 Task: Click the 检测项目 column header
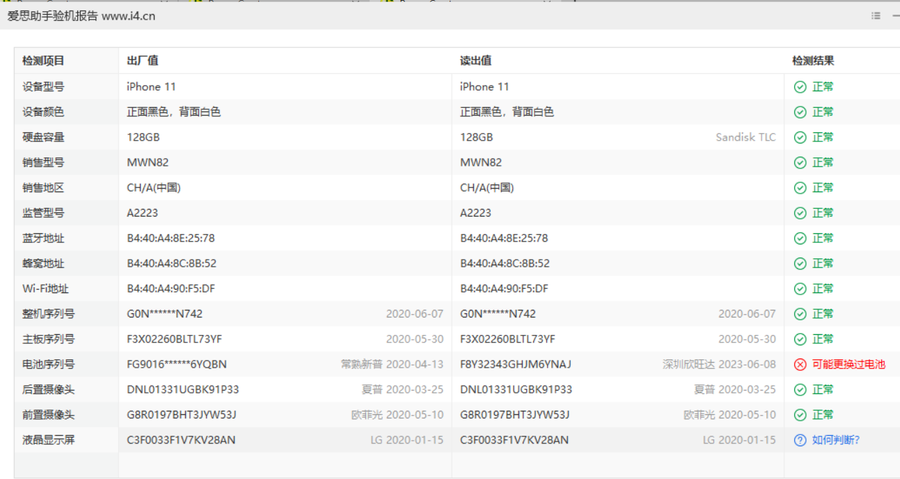pyautogui.click(x=43, y=61)
